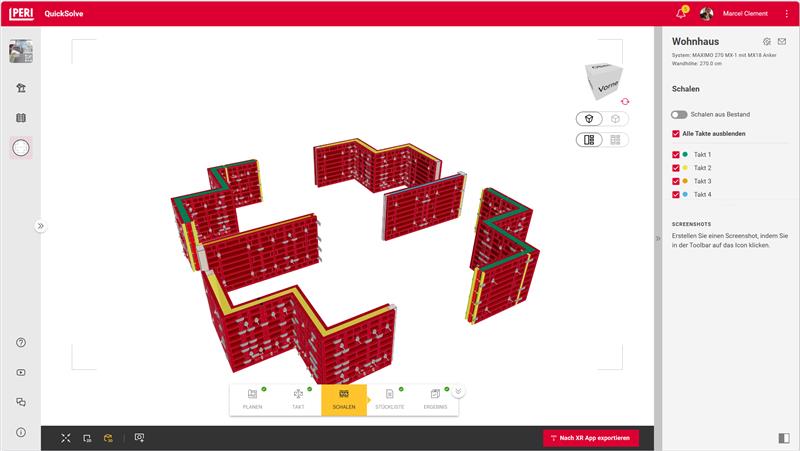800x451 pixels.
Task: Uncheck the Takt 1 checkbox
Action: point(677,155)
